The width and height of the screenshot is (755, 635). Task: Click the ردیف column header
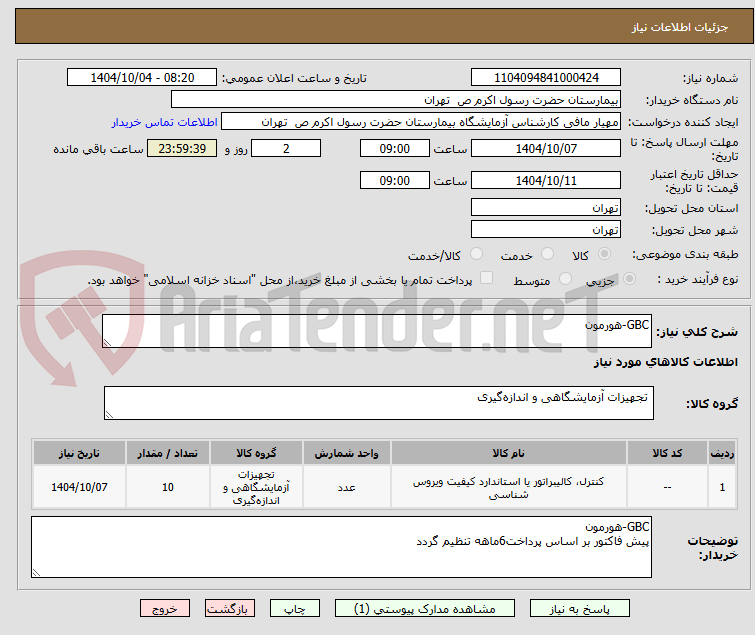[722, 453]
